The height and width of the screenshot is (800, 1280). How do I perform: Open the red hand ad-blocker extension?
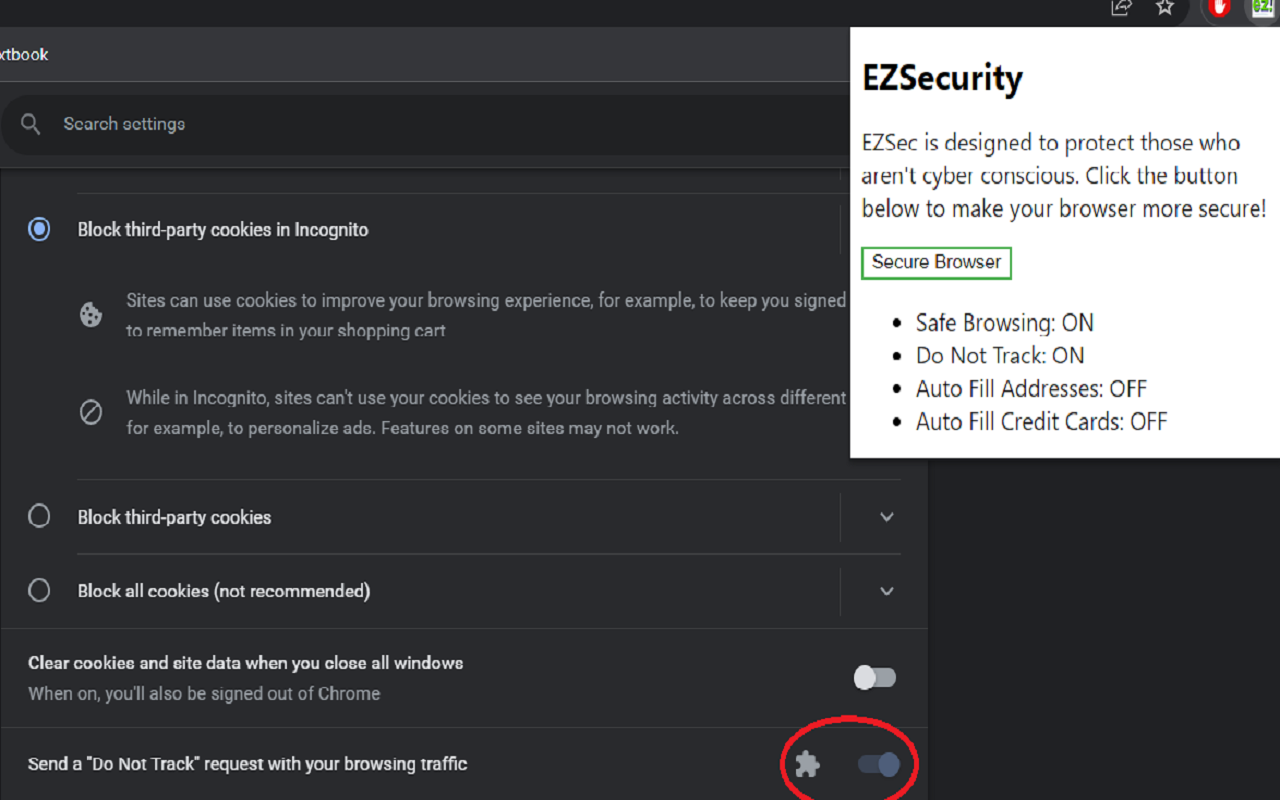coord(1218,8)
